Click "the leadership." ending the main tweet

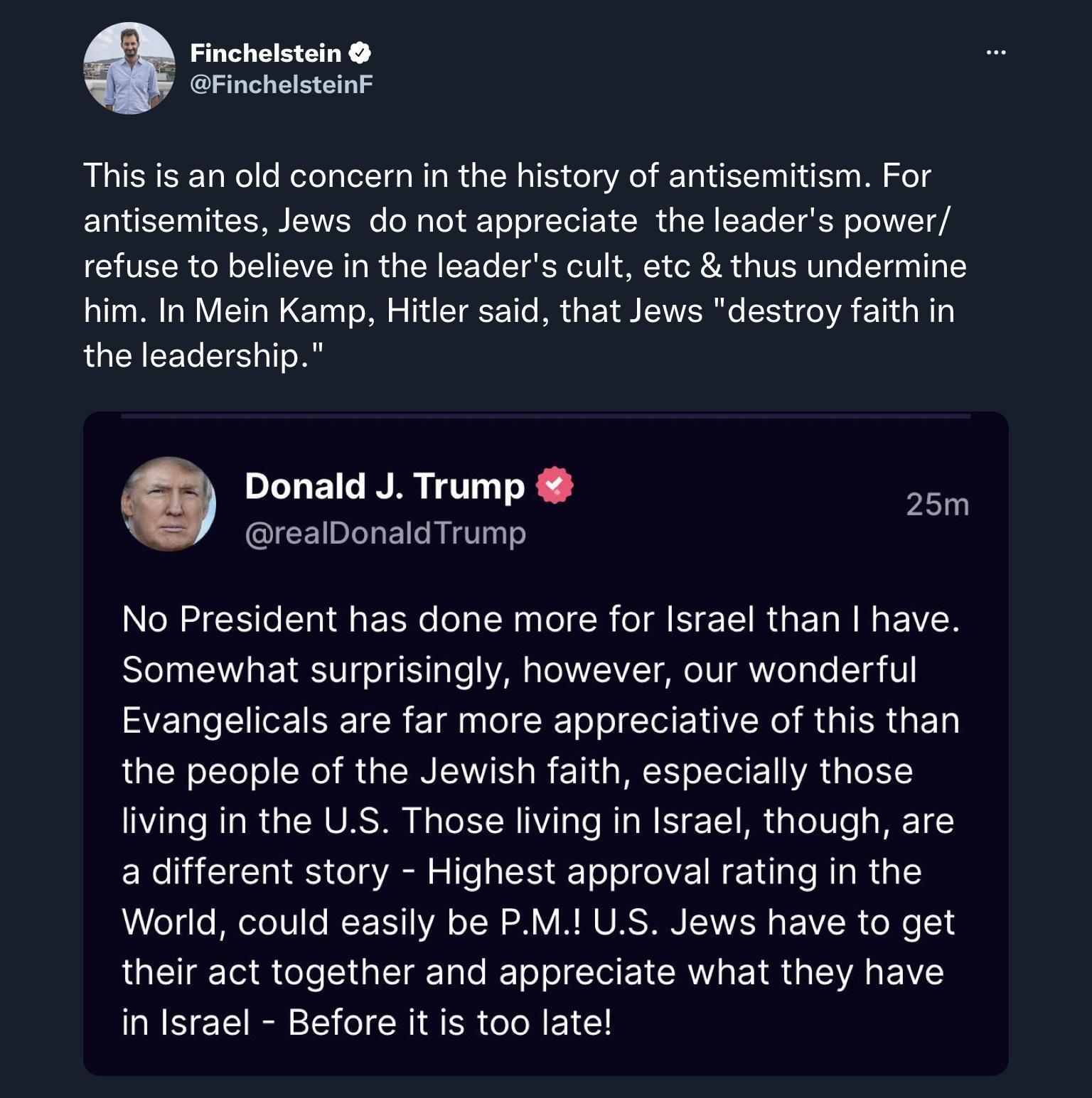203,355
